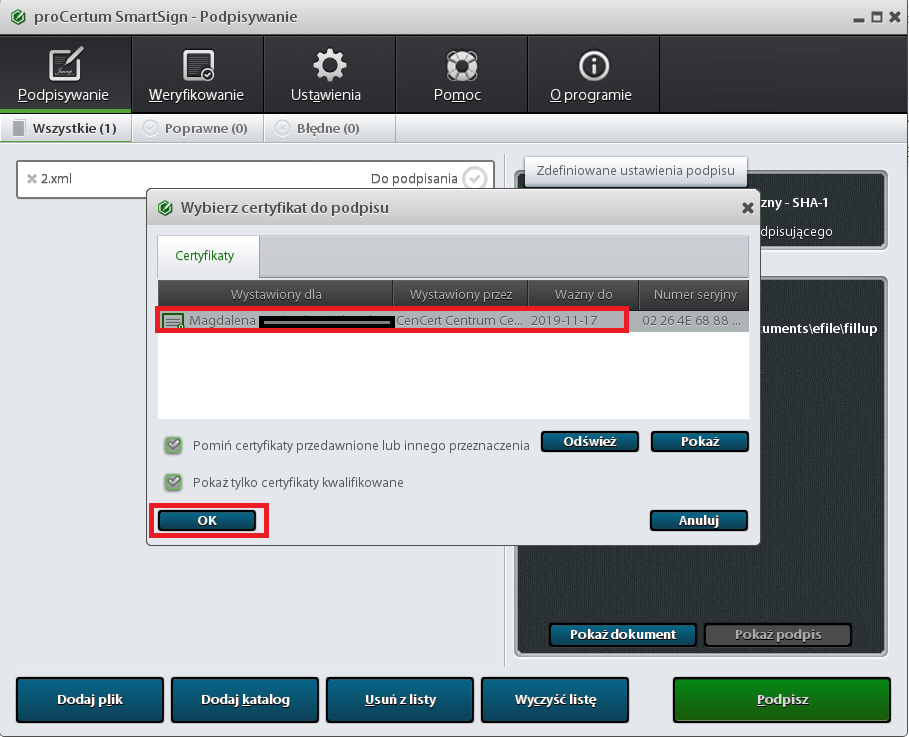Select the Certyfikaty tab in dialog
Image resolution: width=909 pixels, height=737 pixels.
[x=208, y=256]
